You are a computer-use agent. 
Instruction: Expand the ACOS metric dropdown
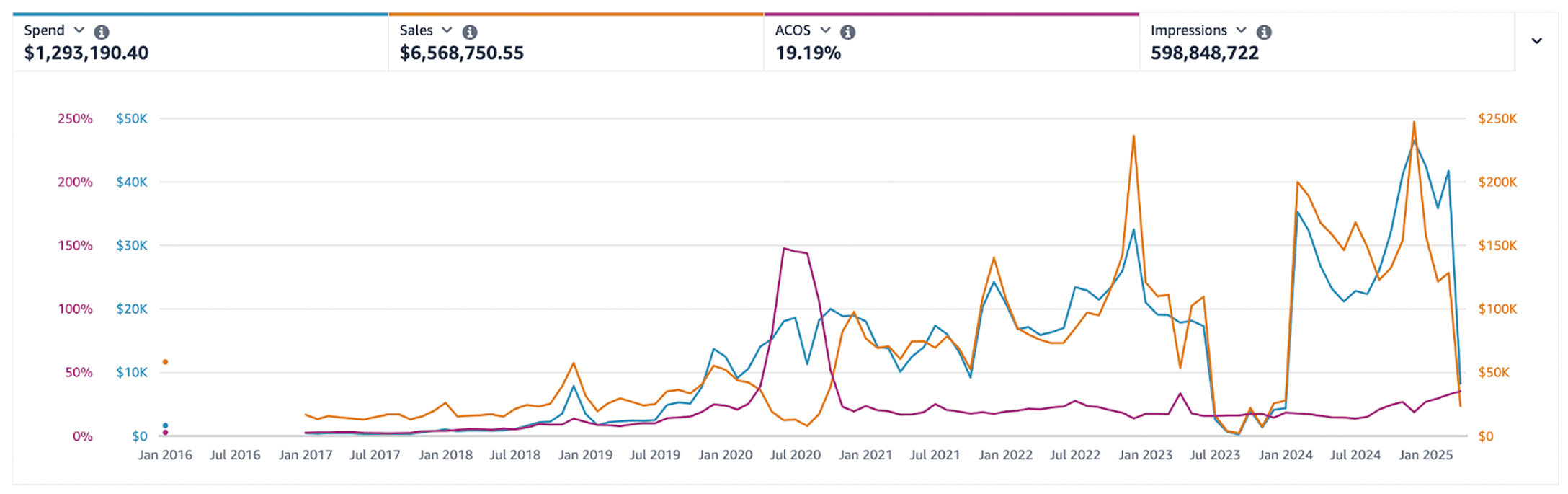pyautogui.click(x=825, y=30)
